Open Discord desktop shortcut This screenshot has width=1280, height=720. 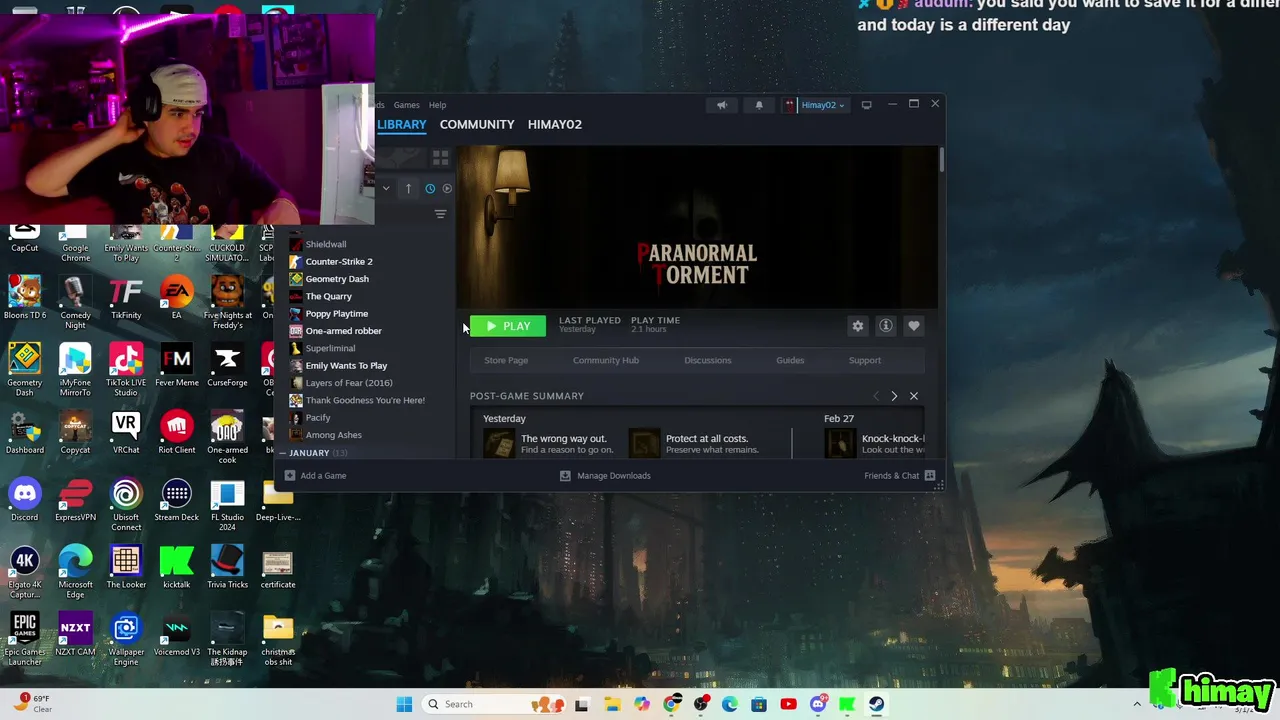click(x=25, y=500)
